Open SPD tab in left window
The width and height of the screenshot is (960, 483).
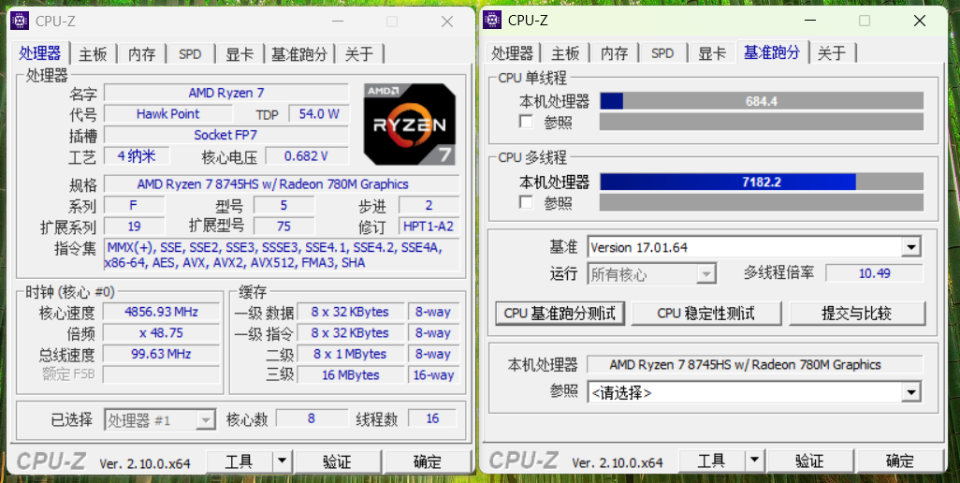(190, 54)
